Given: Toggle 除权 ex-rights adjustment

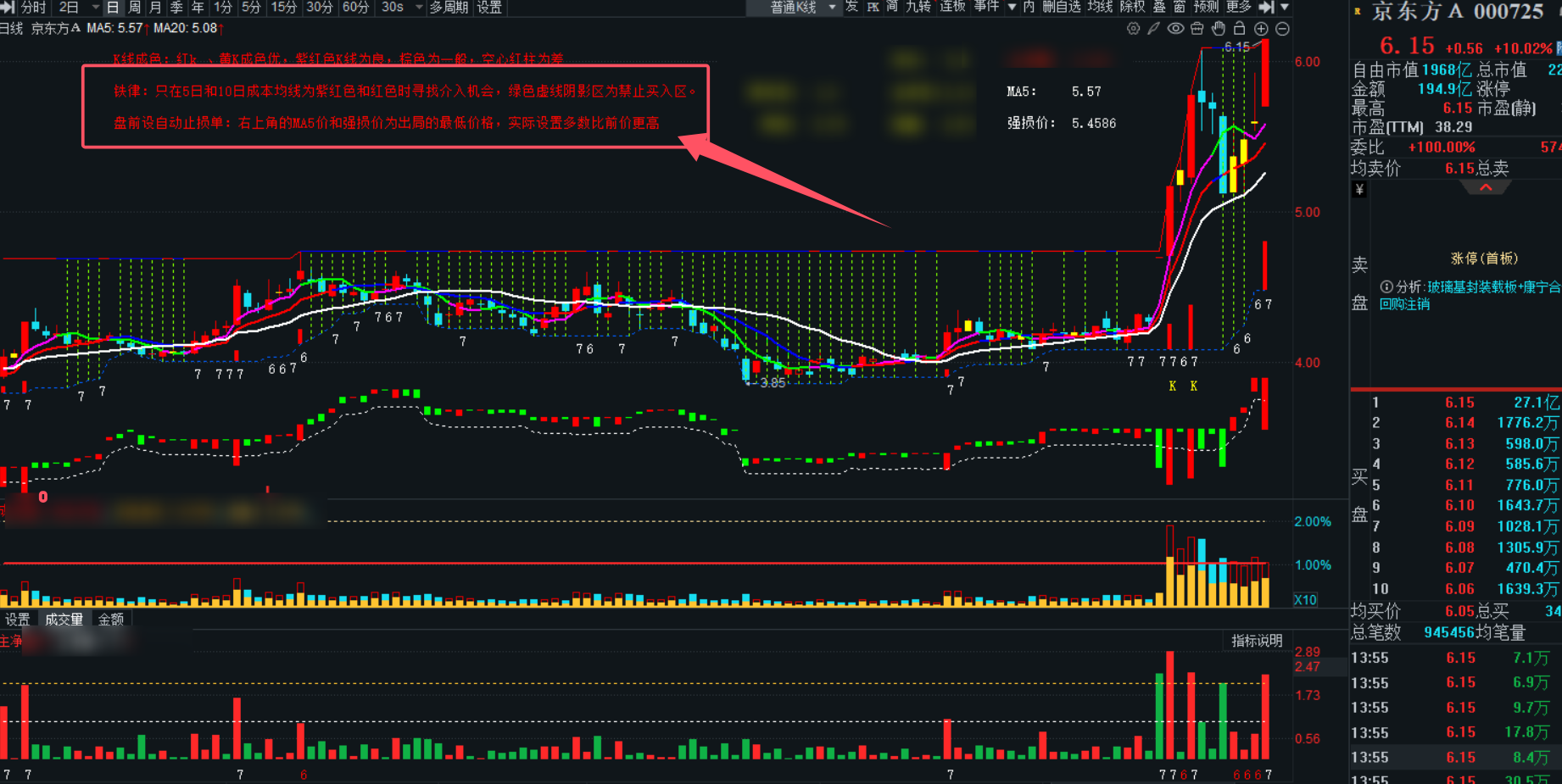Looking at the screenshot, I should pyautogui.click(x=1133, y=7).
